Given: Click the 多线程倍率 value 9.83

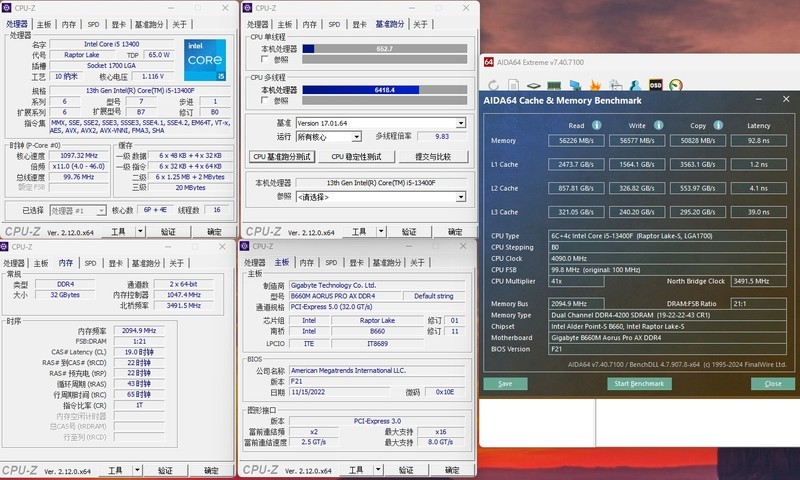Looking at the screenshot, I should [442, 136].
